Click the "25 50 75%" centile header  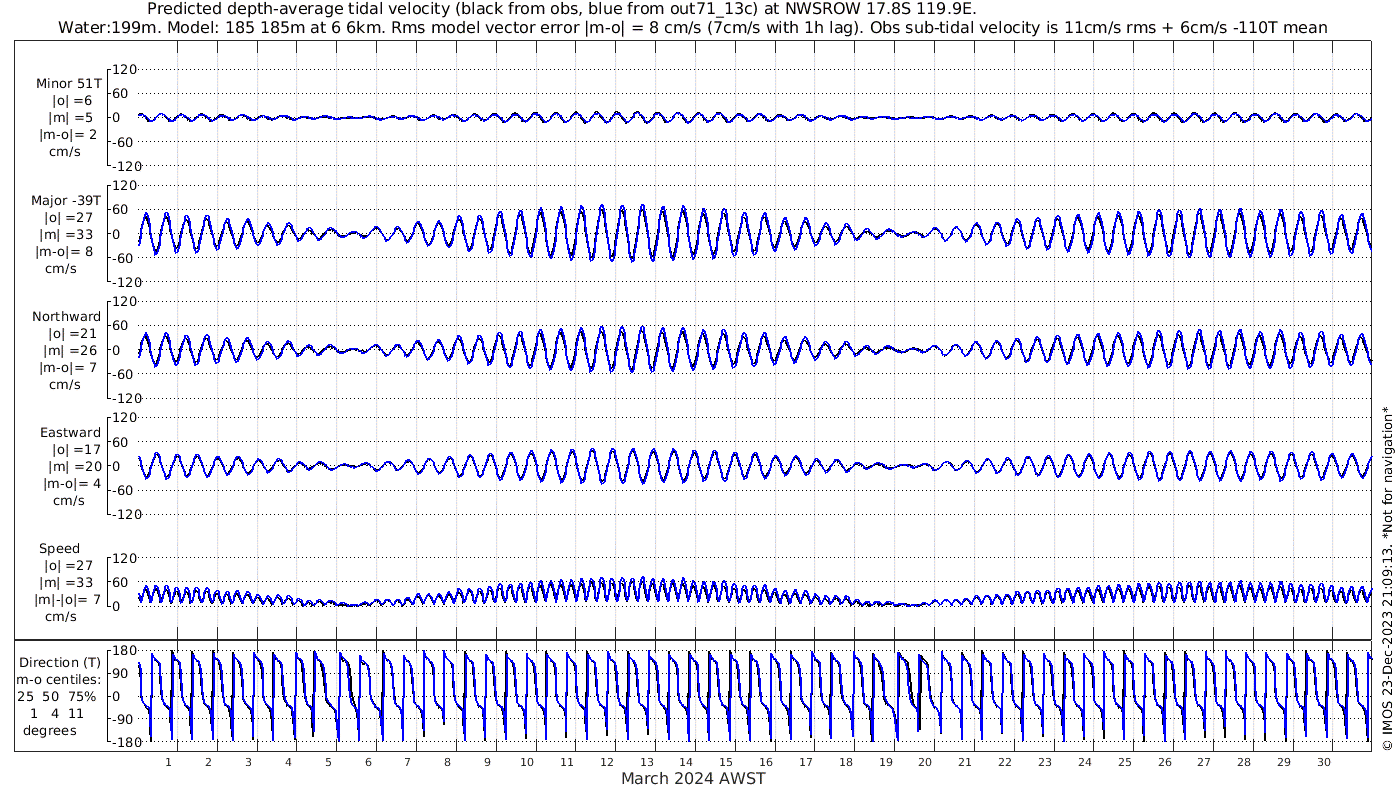tap(56, 696)
